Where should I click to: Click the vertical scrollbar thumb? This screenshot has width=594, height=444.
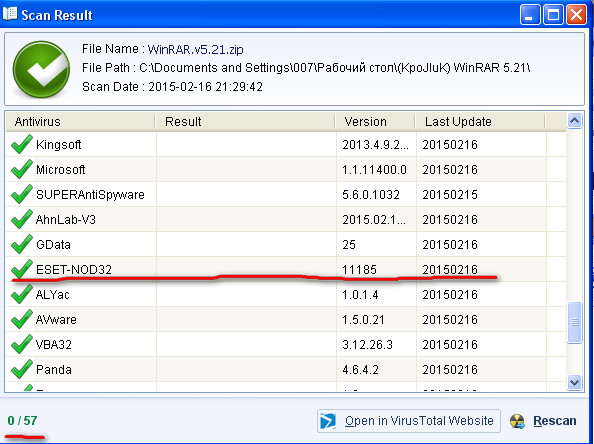tap(574, 322)
